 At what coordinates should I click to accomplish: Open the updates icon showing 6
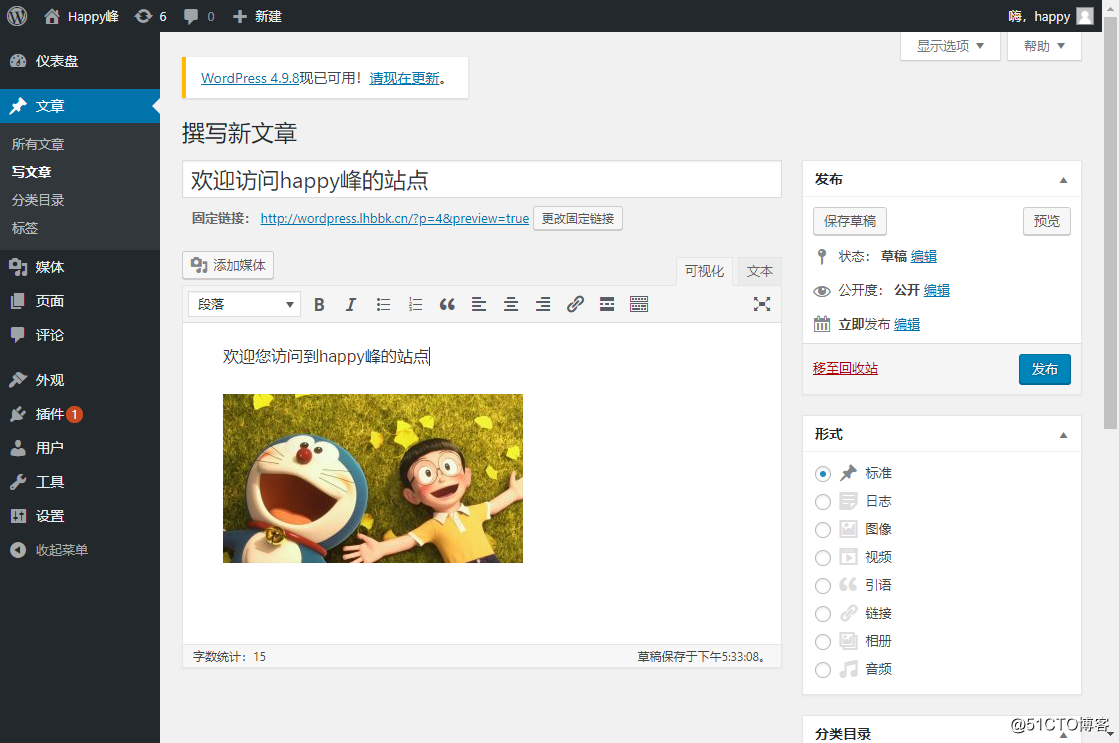pyautogui.click(x=151, y=16)
